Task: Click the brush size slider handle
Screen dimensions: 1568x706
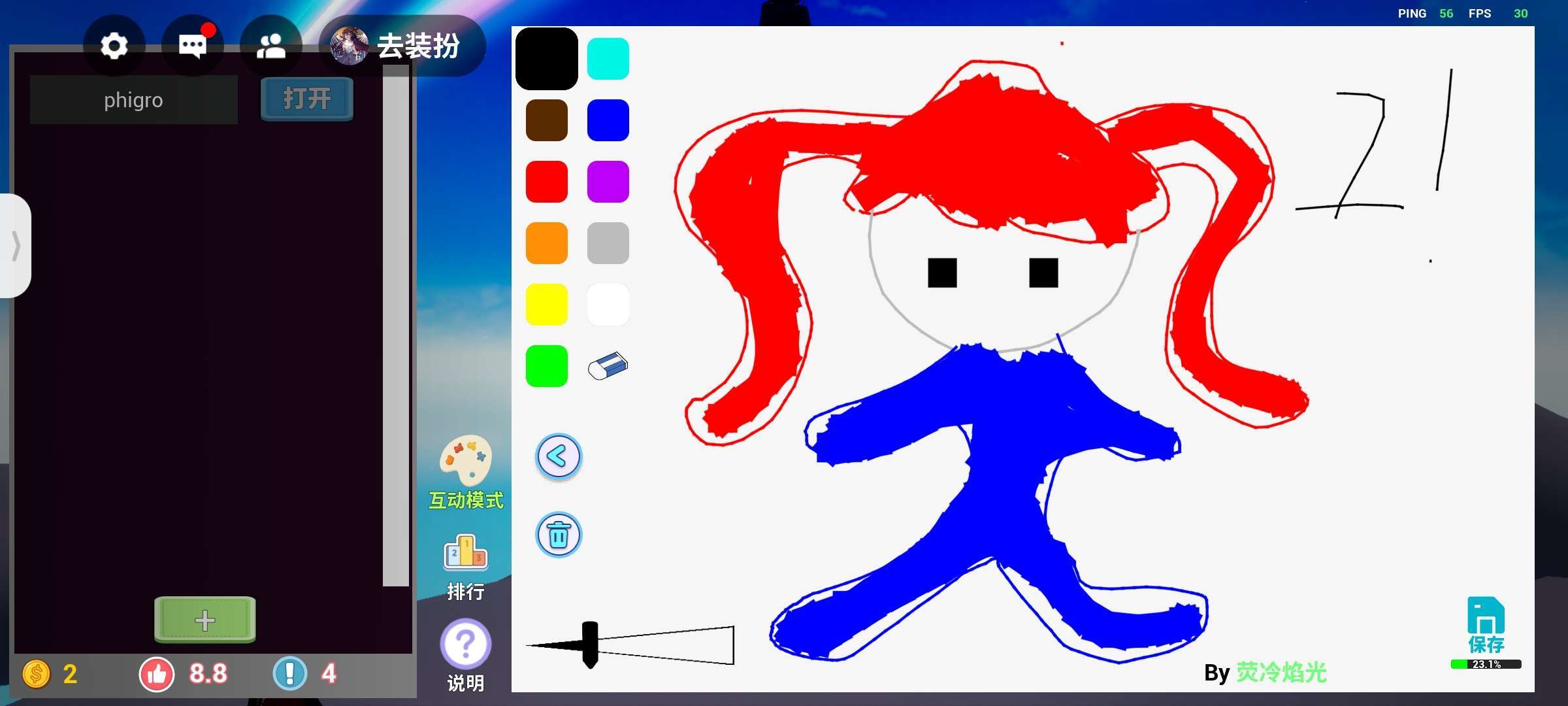Action: (590, 645)
